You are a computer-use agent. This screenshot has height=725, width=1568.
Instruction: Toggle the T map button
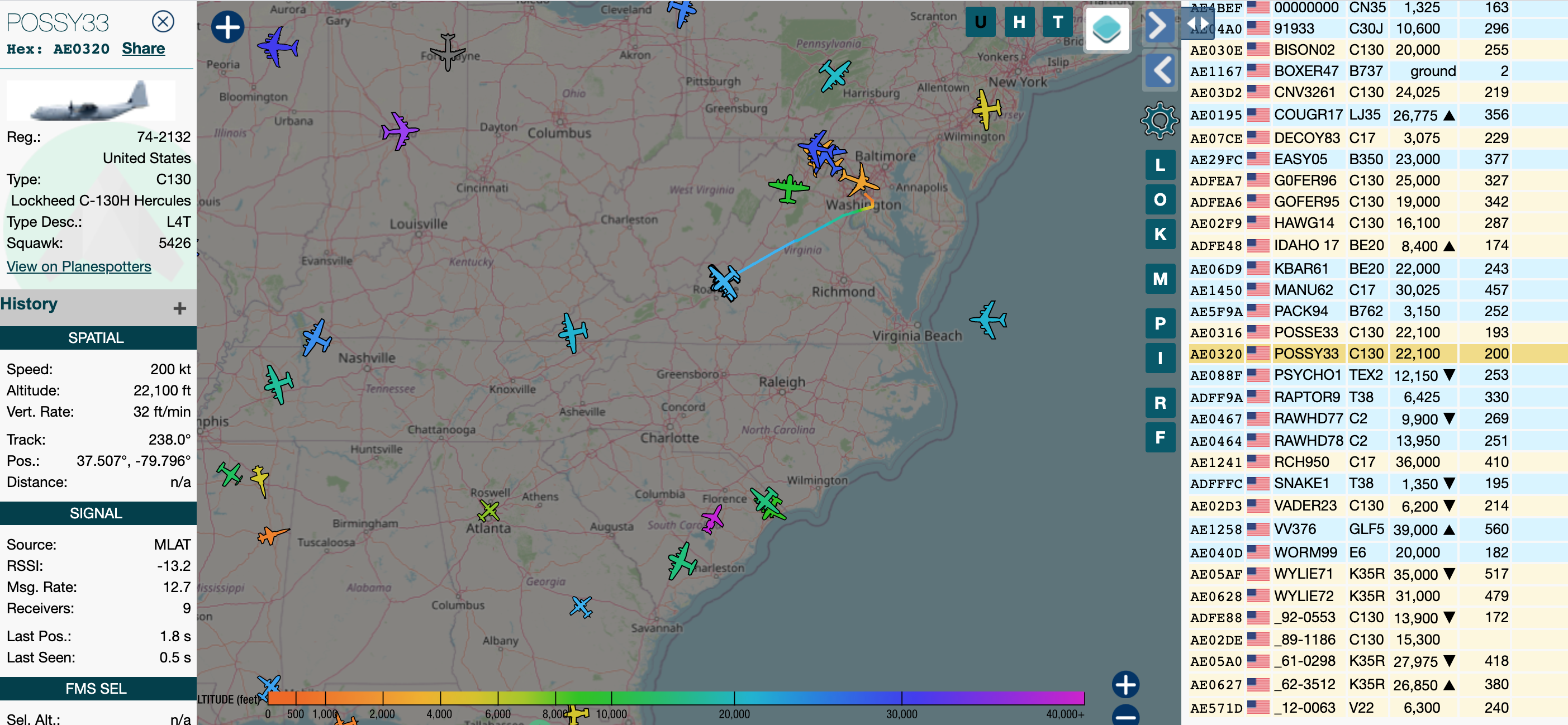coord(1058,22)
